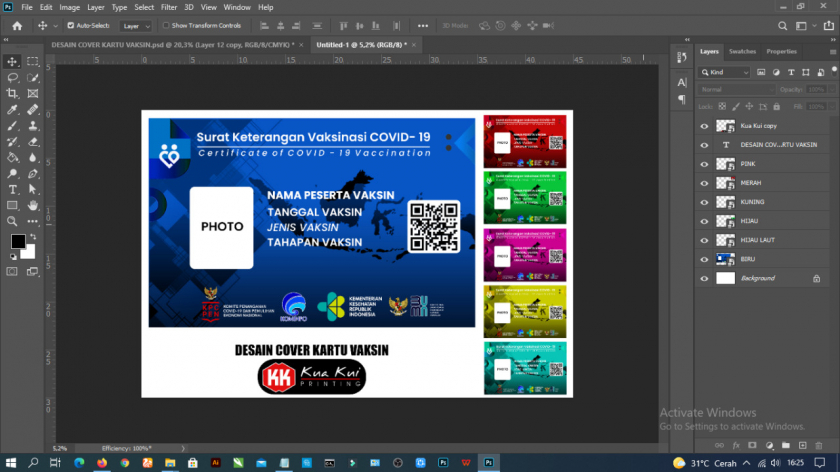Image resolution: width=840 pixels, height=472 pixels.
Task: Switch to the Properties tab
Action: click(x=781, y=51)
